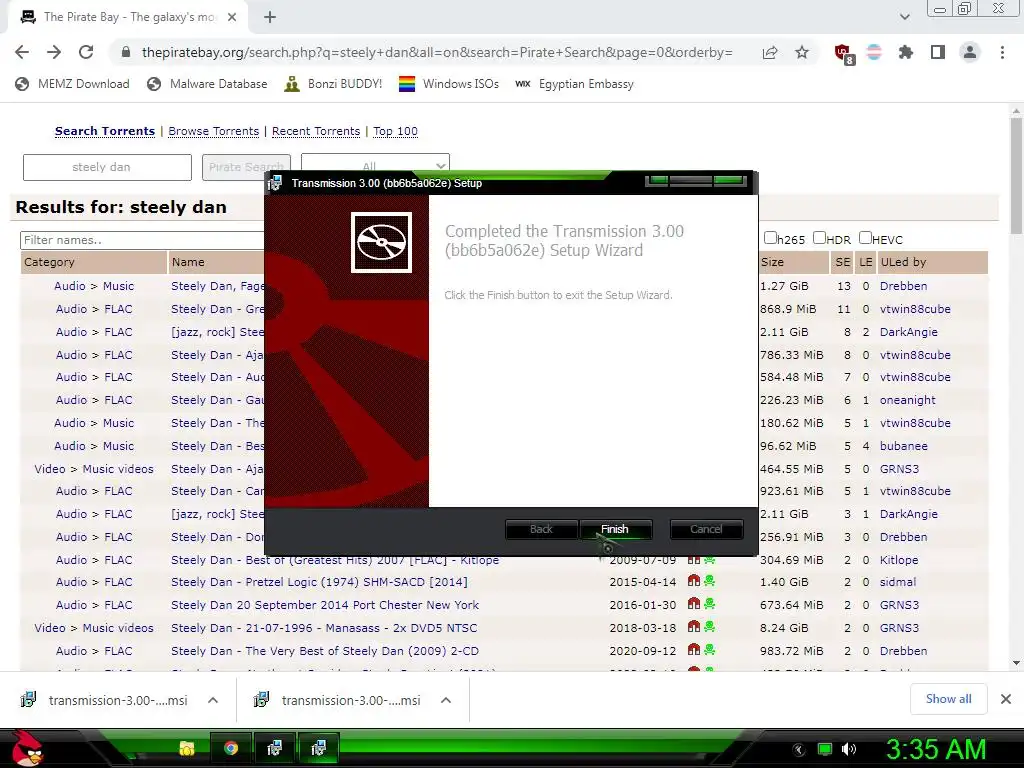Click the green skull icon on the Port Chester row

709,603
